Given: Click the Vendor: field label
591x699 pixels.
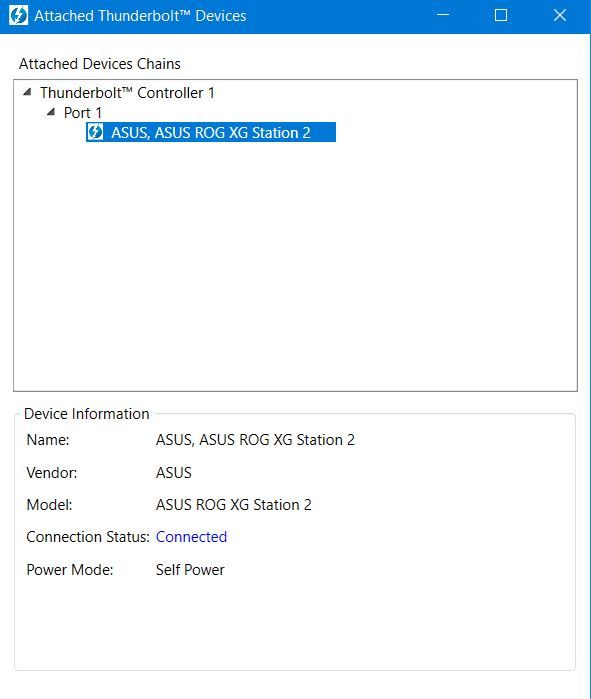Looking at the screenshot, I should pyautogui.click(x=52, y=473).
